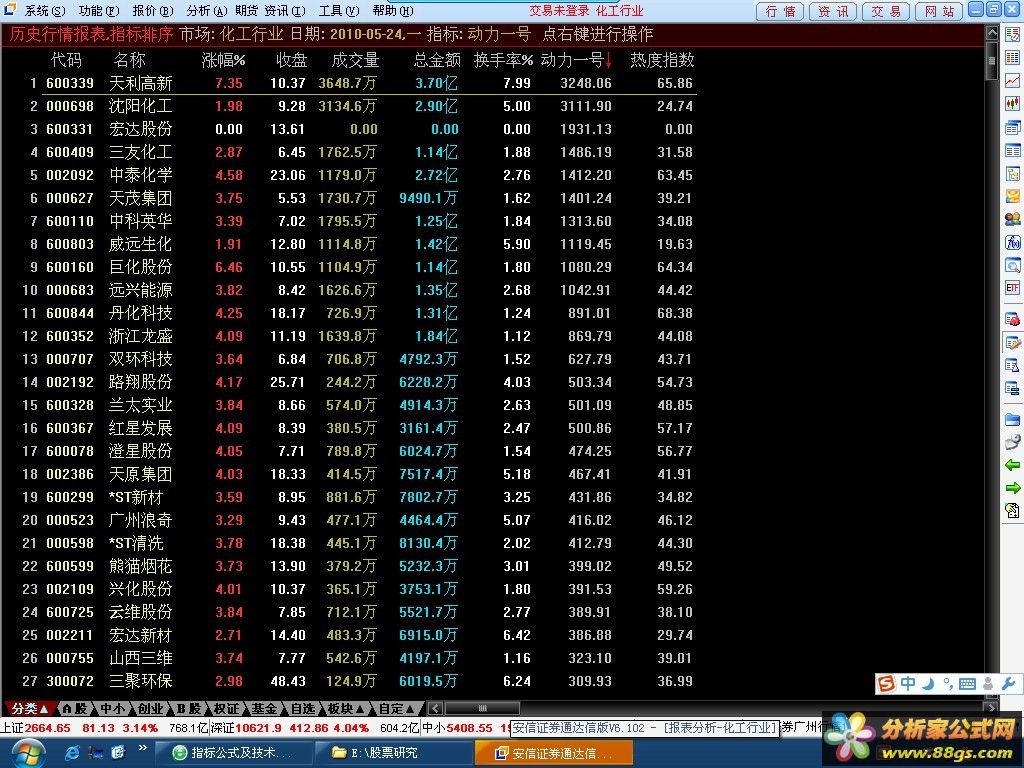Viewport: 1024px width, 768px height.
Task: Click the vertical scrollbar up arrow
Action: [x=991, y=33]
